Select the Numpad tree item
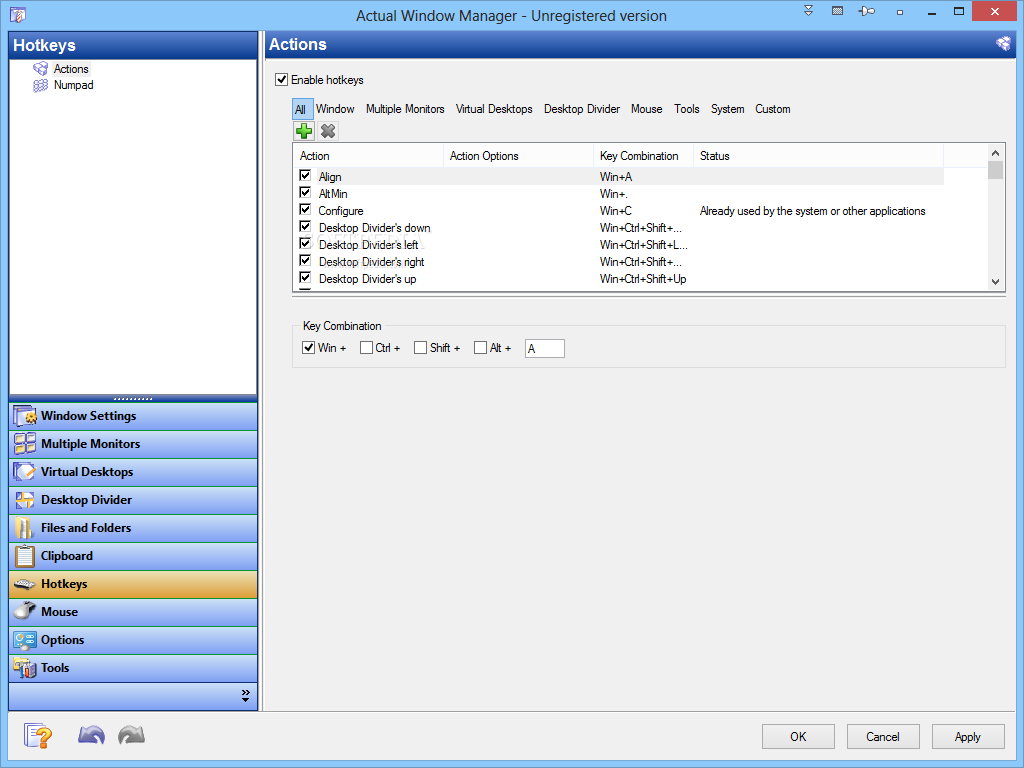 pos(74,86)
